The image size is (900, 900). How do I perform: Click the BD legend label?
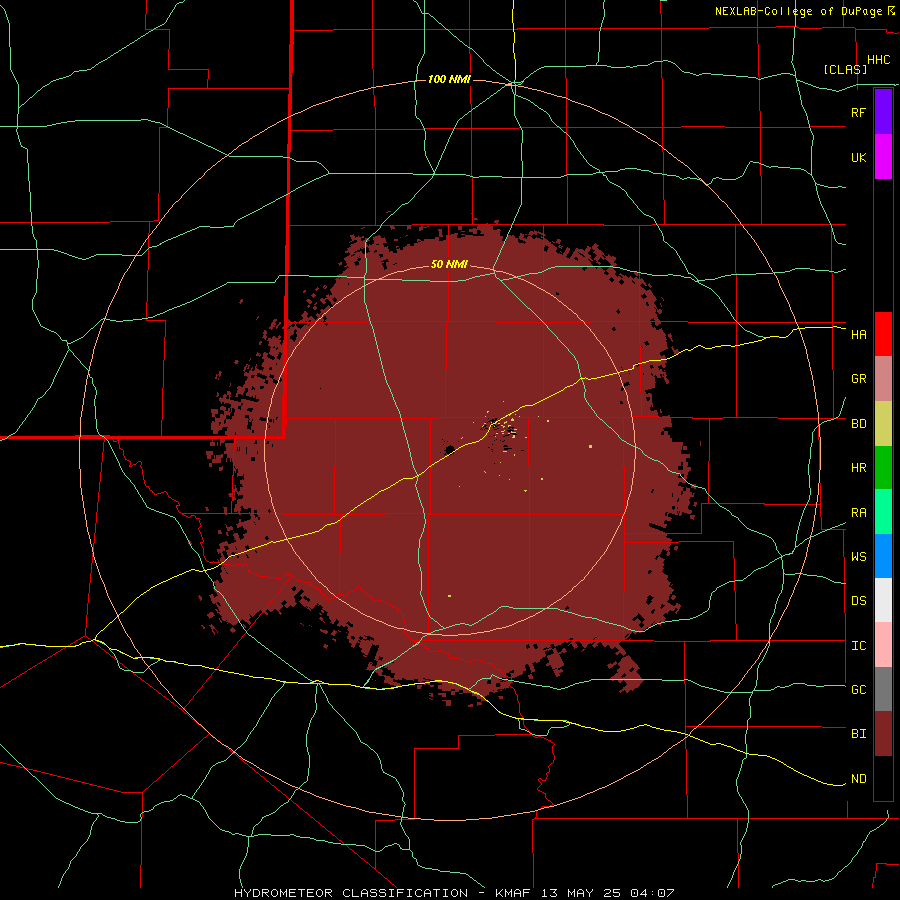(x=858, y=424)
